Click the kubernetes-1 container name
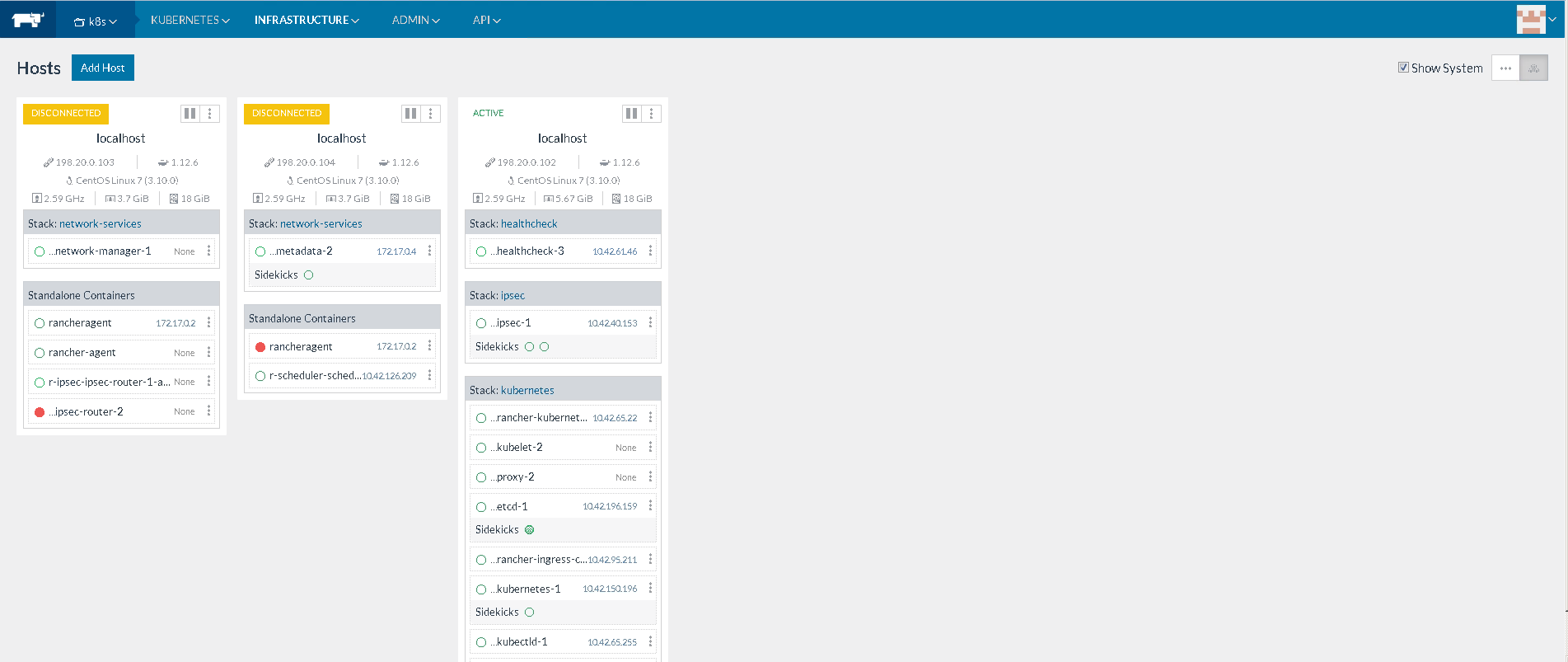The image size is (1568, 662). 526,589
